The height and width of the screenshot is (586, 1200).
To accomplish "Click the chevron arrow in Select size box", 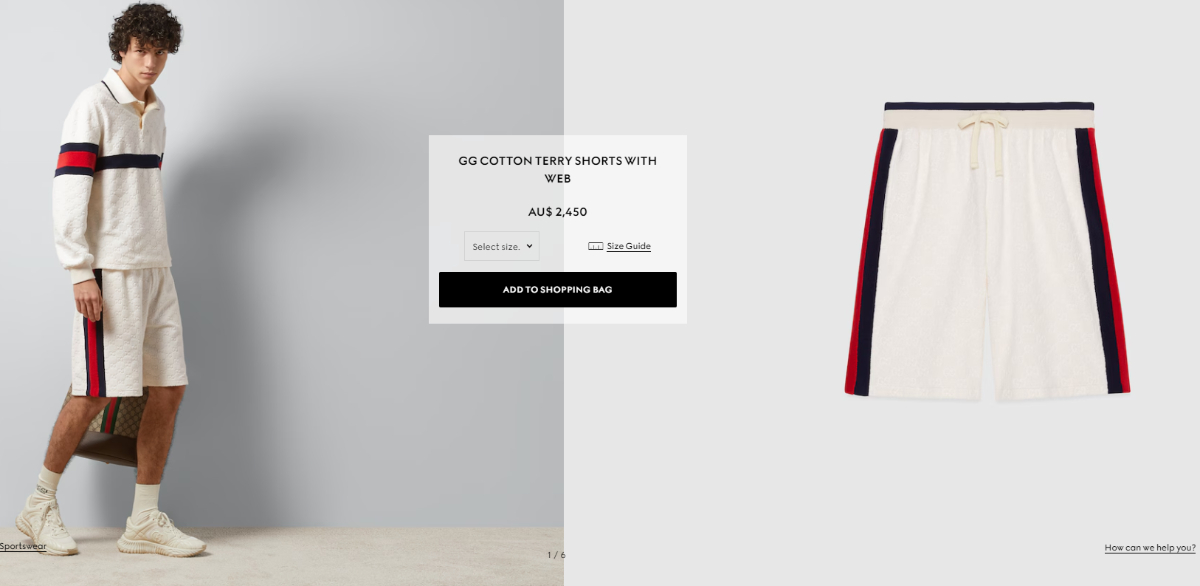I will [x=529, y=246].
